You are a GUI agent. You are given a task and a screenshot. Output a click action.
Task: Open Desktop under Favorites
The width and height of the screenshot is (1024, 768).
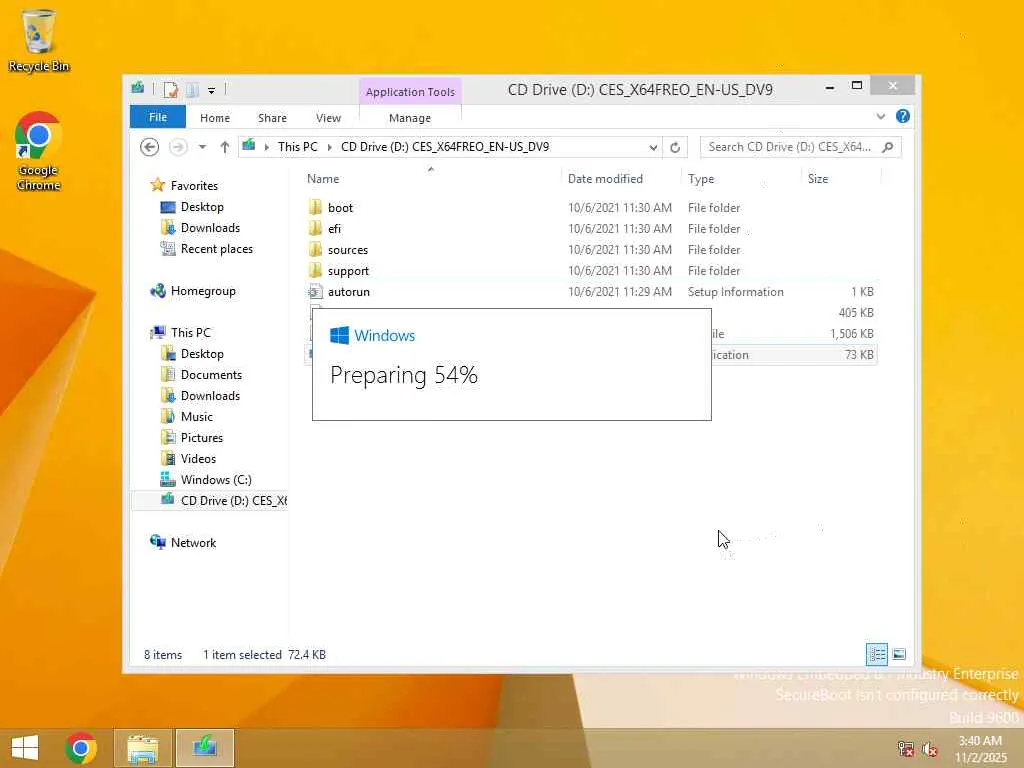click(202, 206)
